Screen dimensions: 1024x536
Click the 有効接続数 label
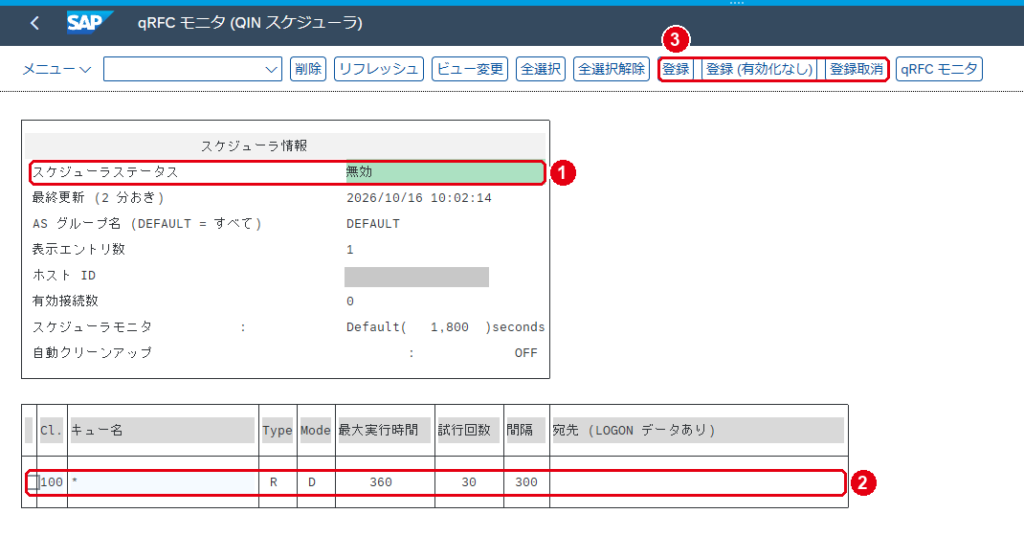[x=65, y=301]
